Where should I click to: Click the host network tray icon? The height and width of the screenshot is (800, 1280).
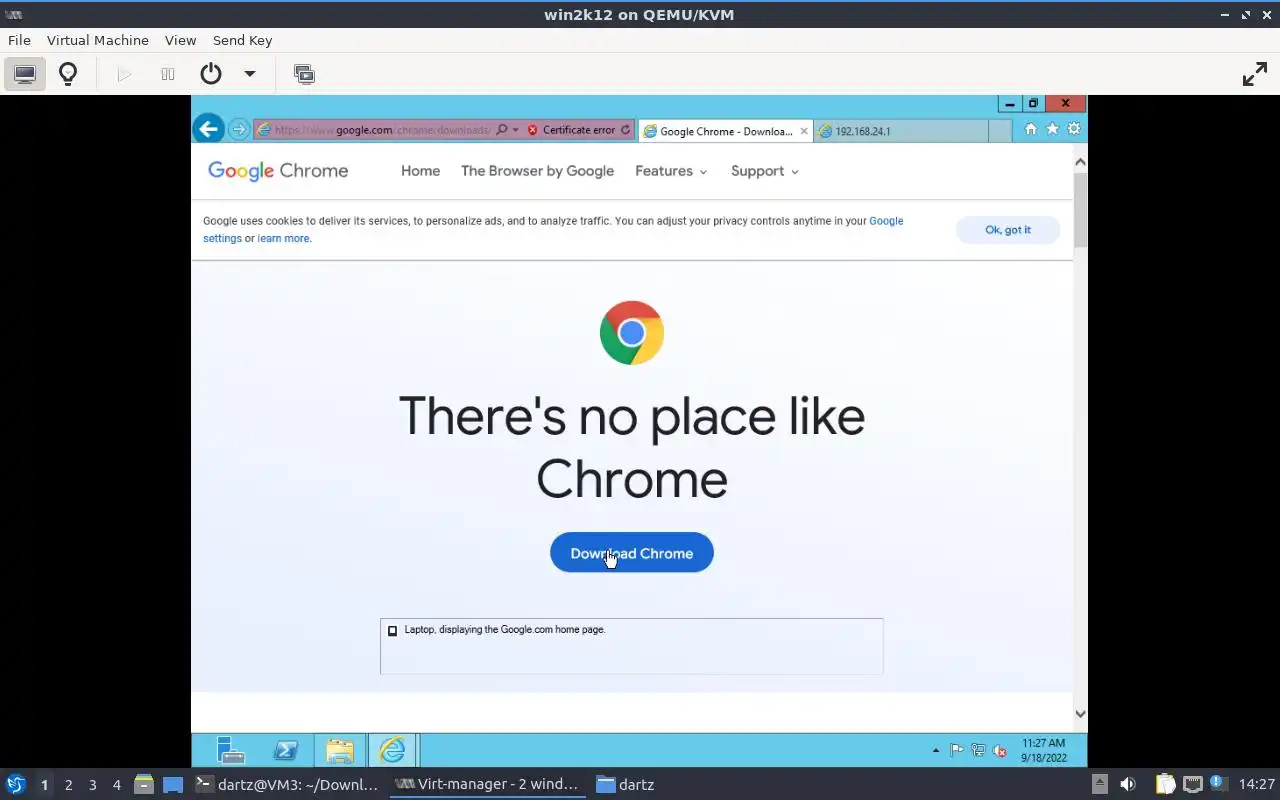coord(1192,784)
